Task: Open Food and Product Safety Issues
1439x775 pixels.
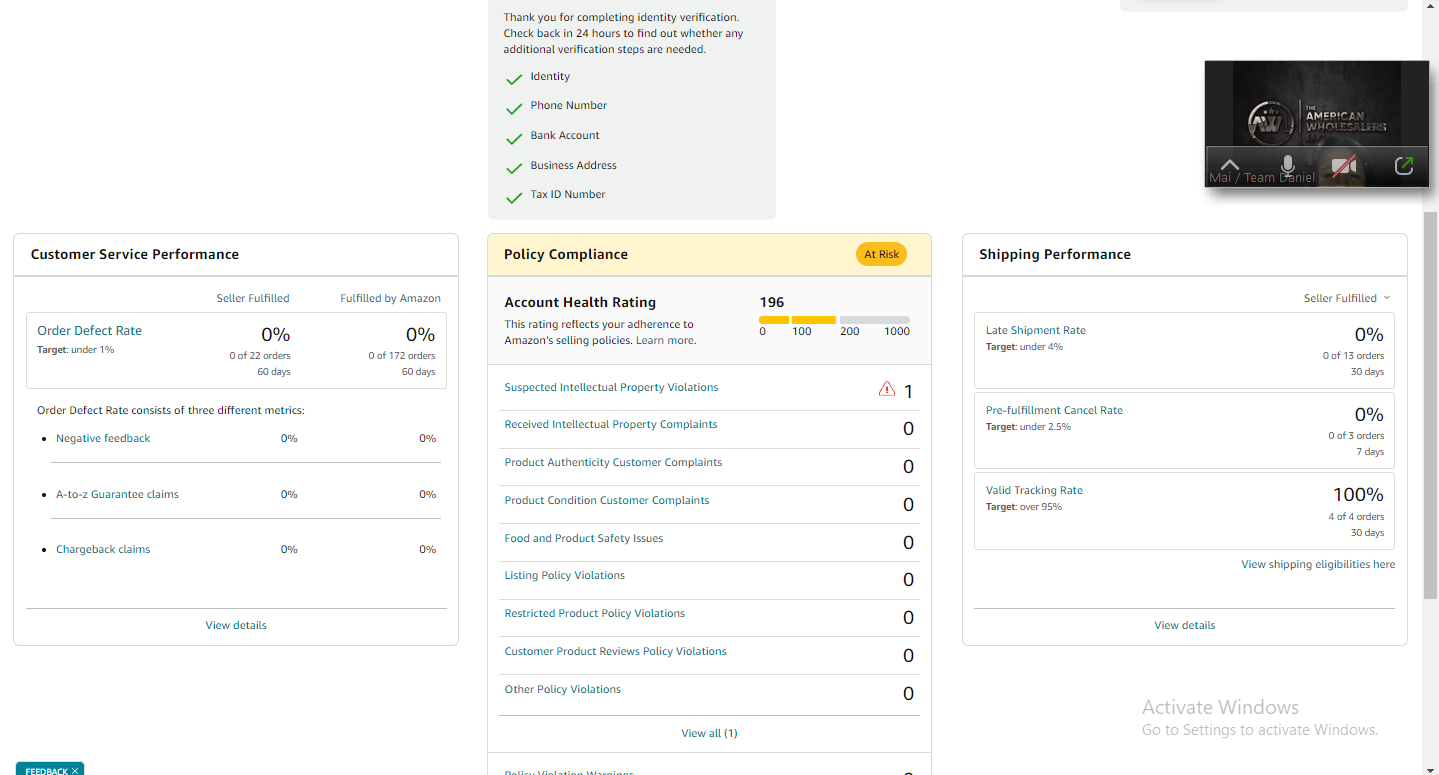Action: 584,538
